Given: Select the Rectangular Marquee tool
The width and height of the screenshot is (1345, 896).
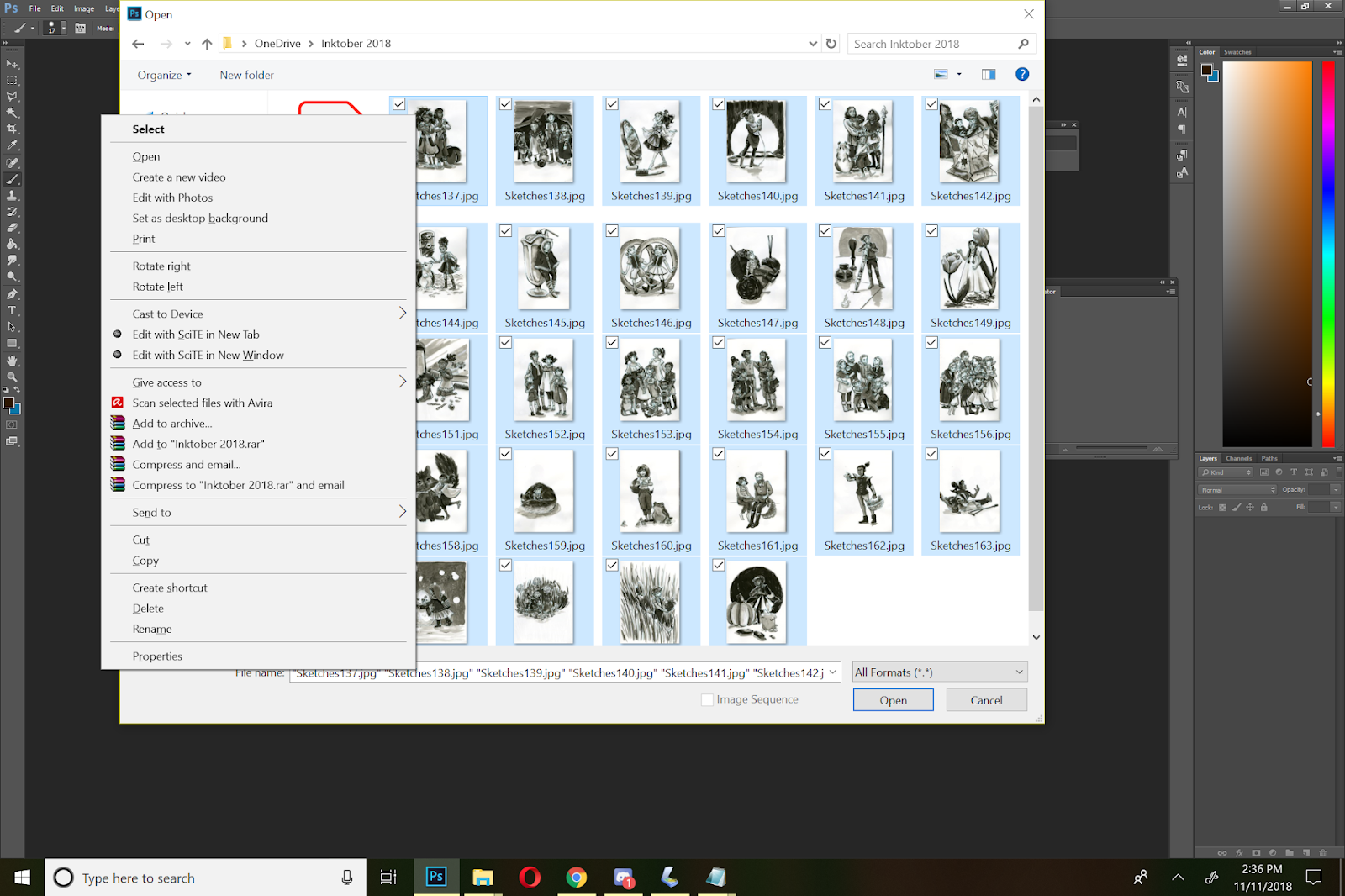Looking at the screenshot, I should (x=12, y=81).
